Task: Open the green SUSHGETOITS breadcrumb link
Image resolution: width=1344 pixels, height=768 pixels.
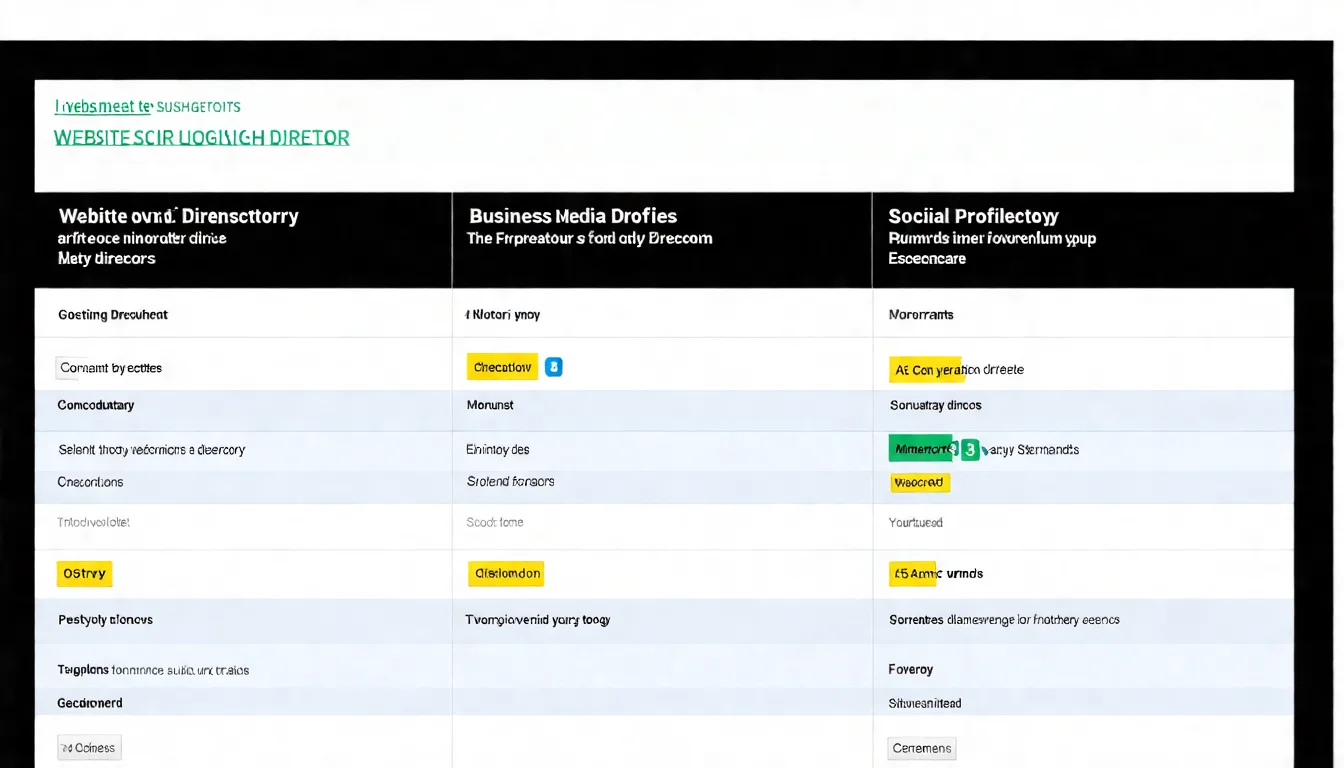Action: tap(199, 106)
